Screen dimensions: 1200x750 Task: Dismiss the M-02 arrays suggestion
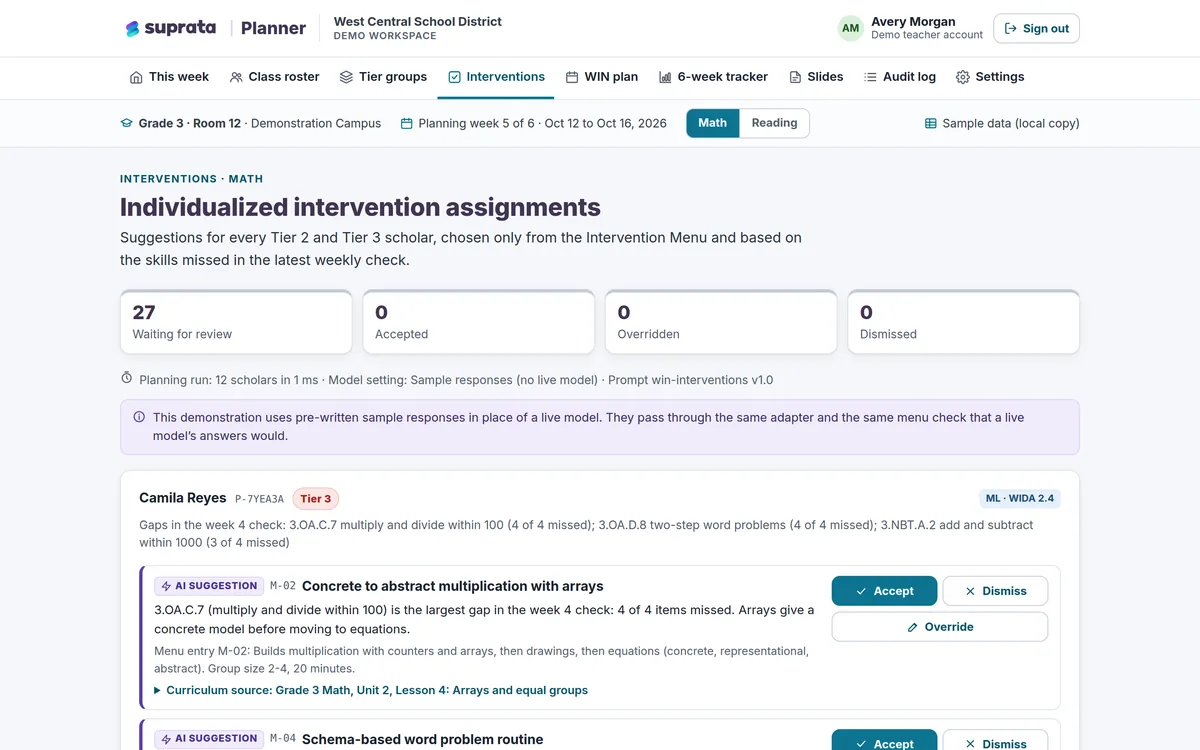point(995,591)
